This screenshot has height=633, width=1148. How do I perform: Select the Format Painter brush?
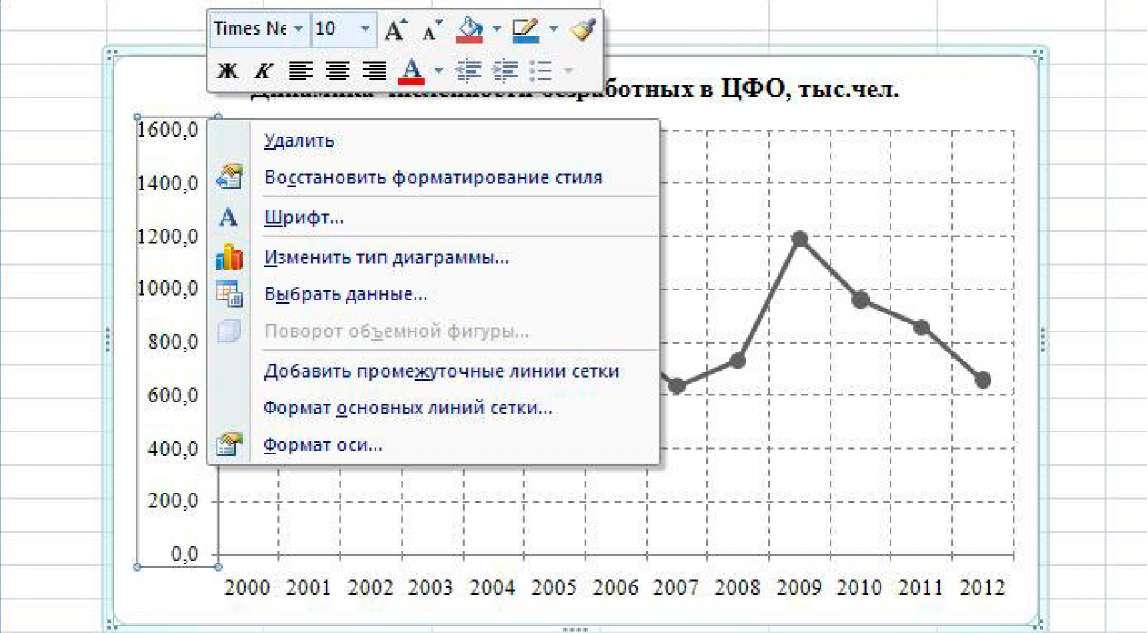583,29
